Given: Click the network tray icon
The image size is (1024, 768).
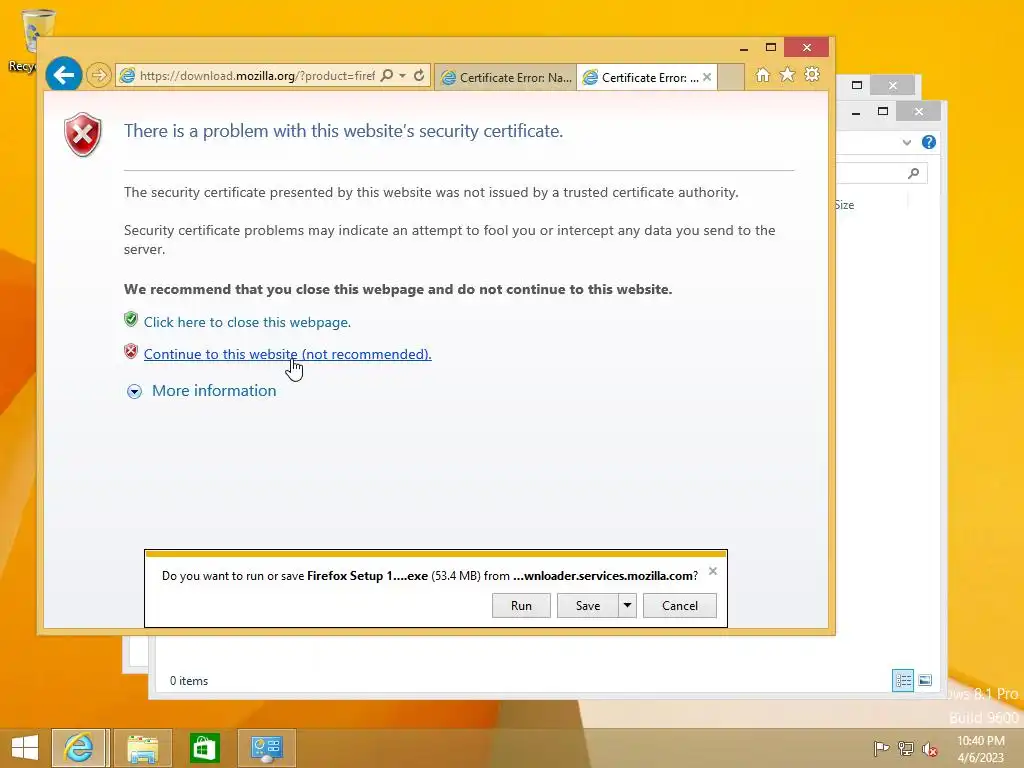Looking at the screenshot, I should [906, 748].
